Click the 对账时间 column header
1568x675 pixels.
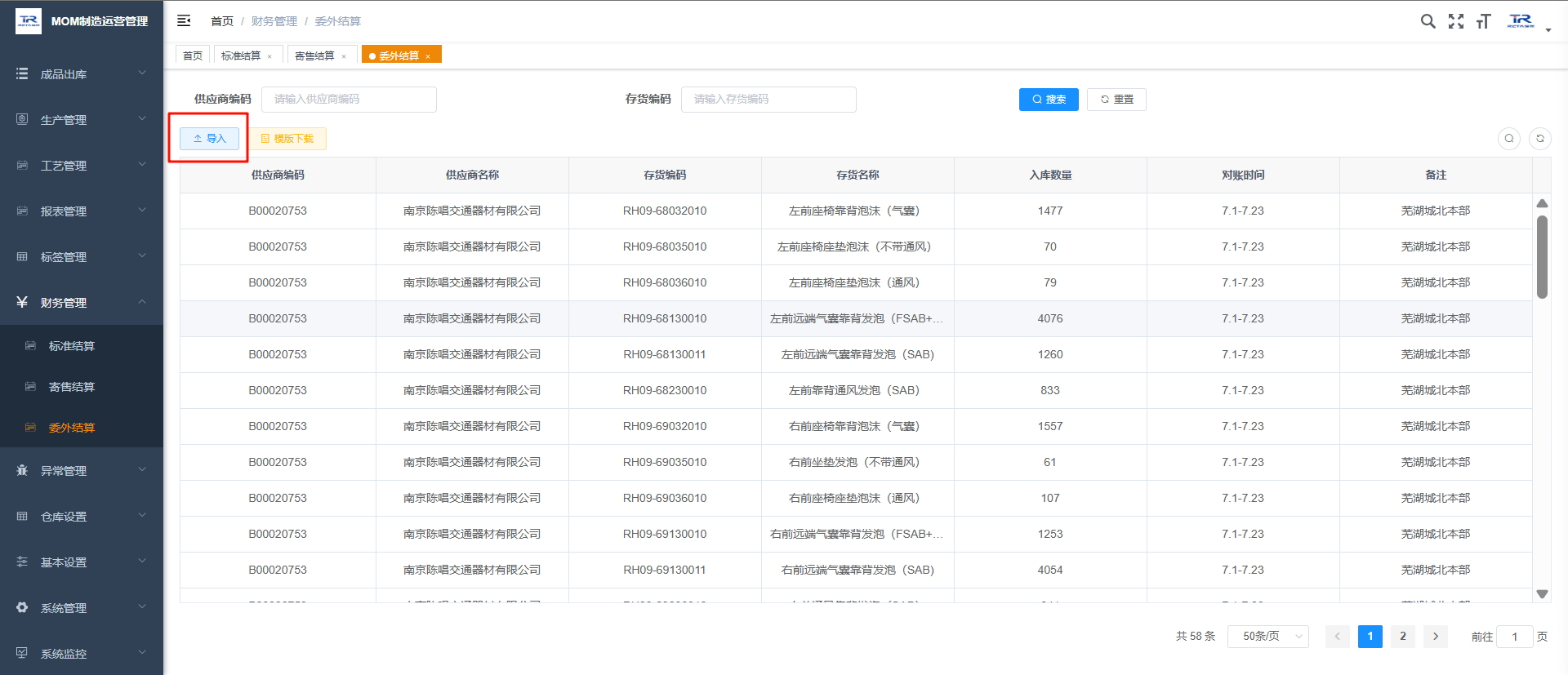[x=1243, y=175]
